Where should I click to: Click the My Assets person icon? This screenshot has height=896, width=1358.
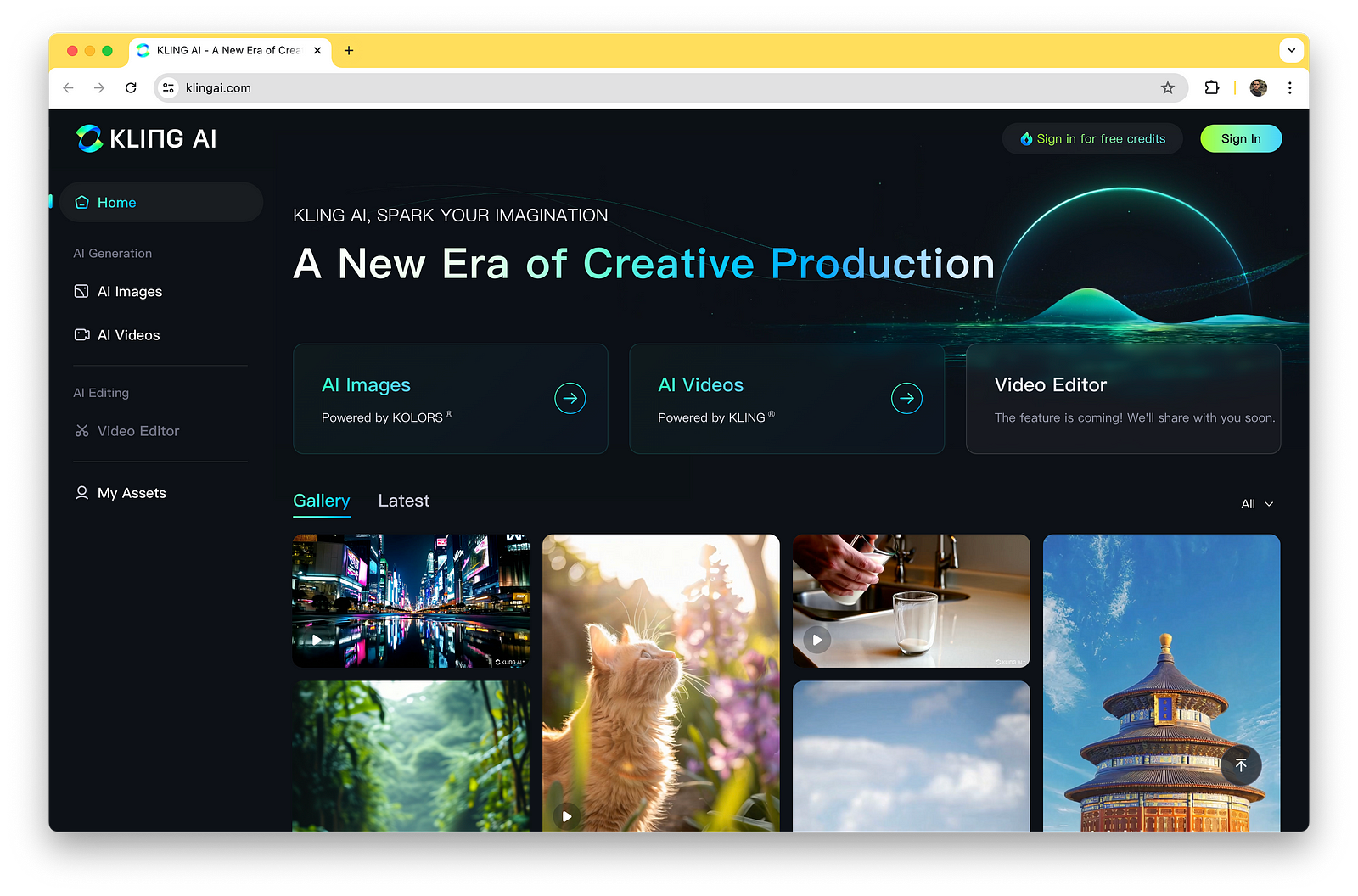tap(82, 493)
